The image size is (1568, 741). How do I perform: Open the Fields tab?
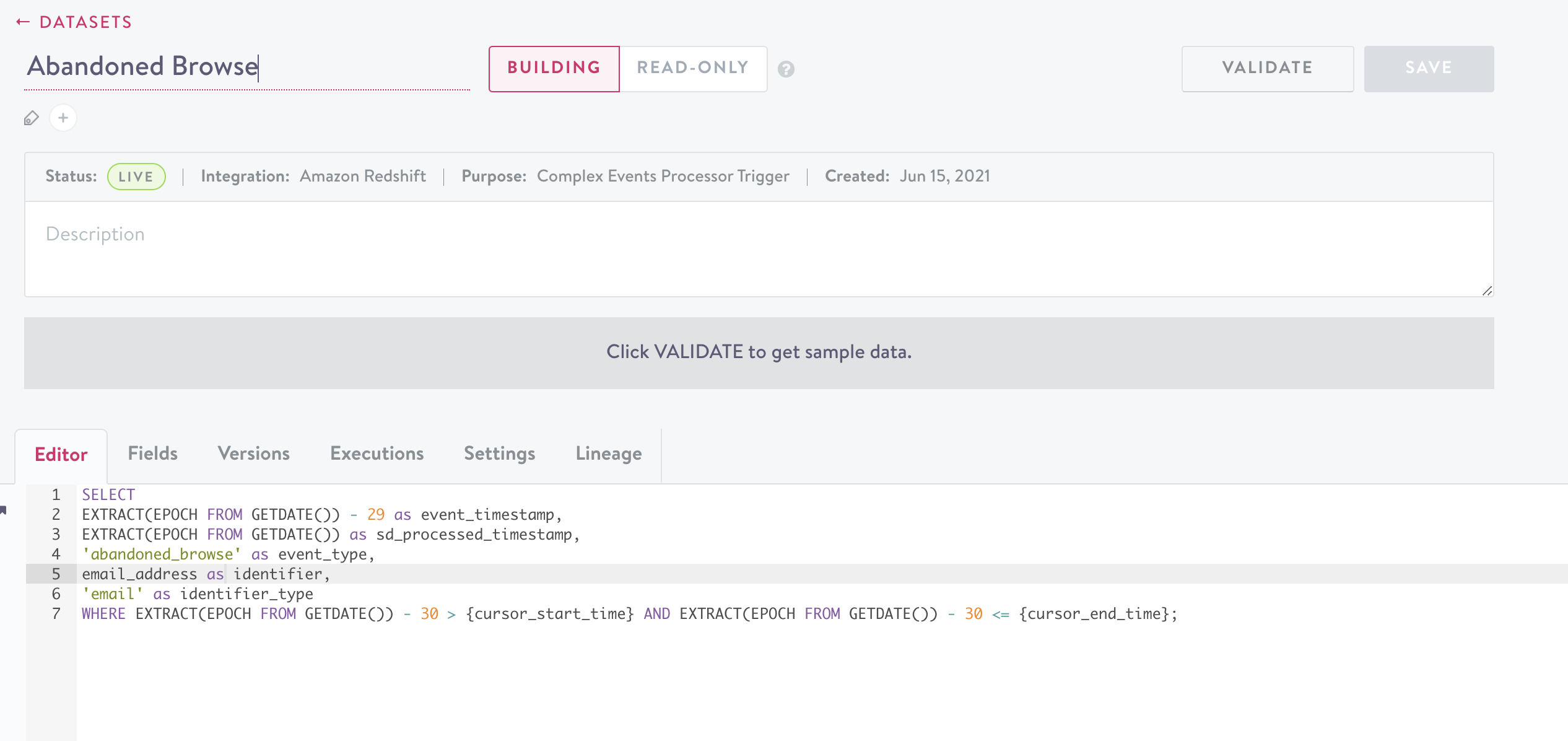[152, 454]
